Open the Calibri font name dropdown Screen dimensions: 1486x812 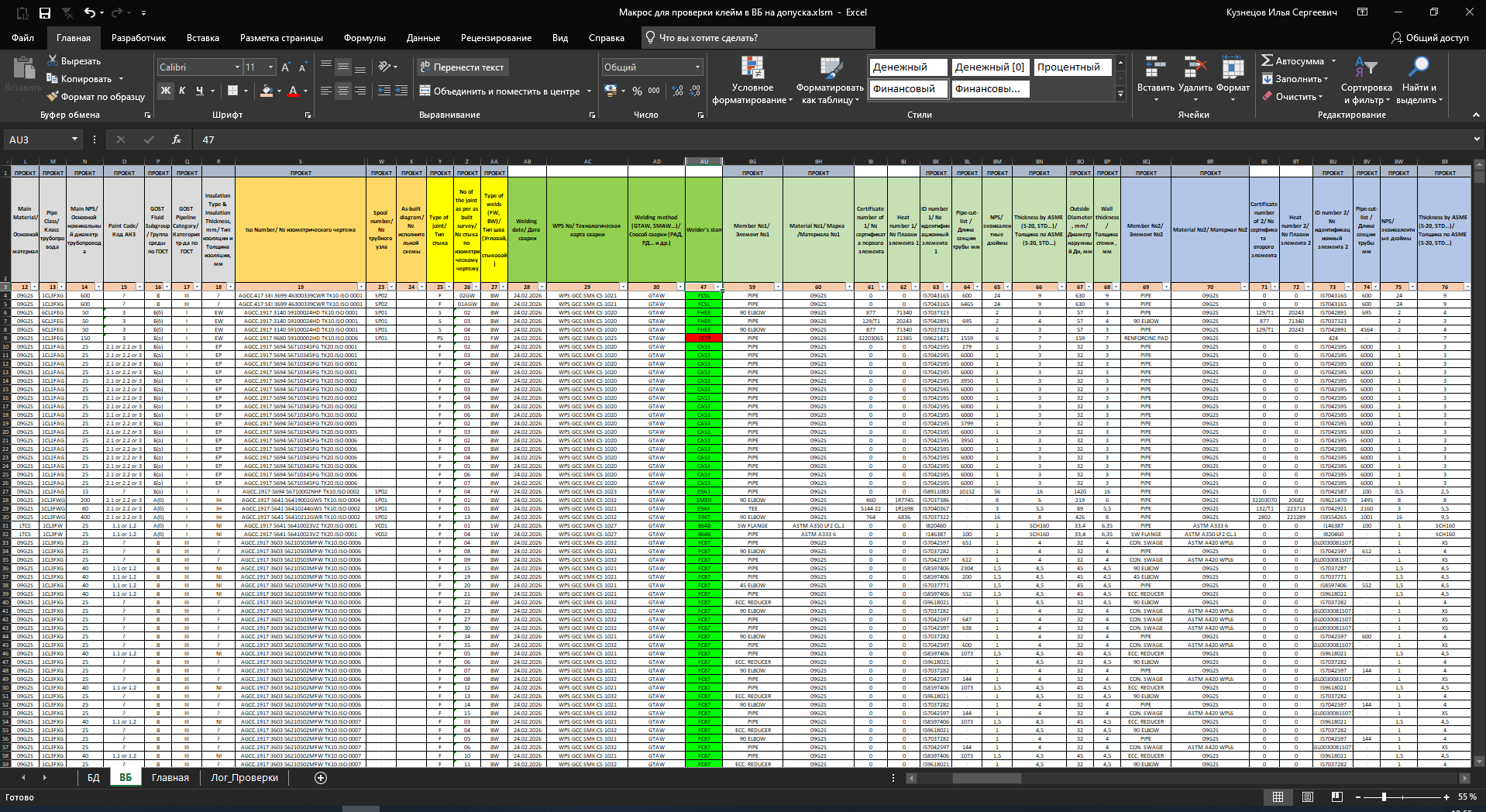pos(237,67)
